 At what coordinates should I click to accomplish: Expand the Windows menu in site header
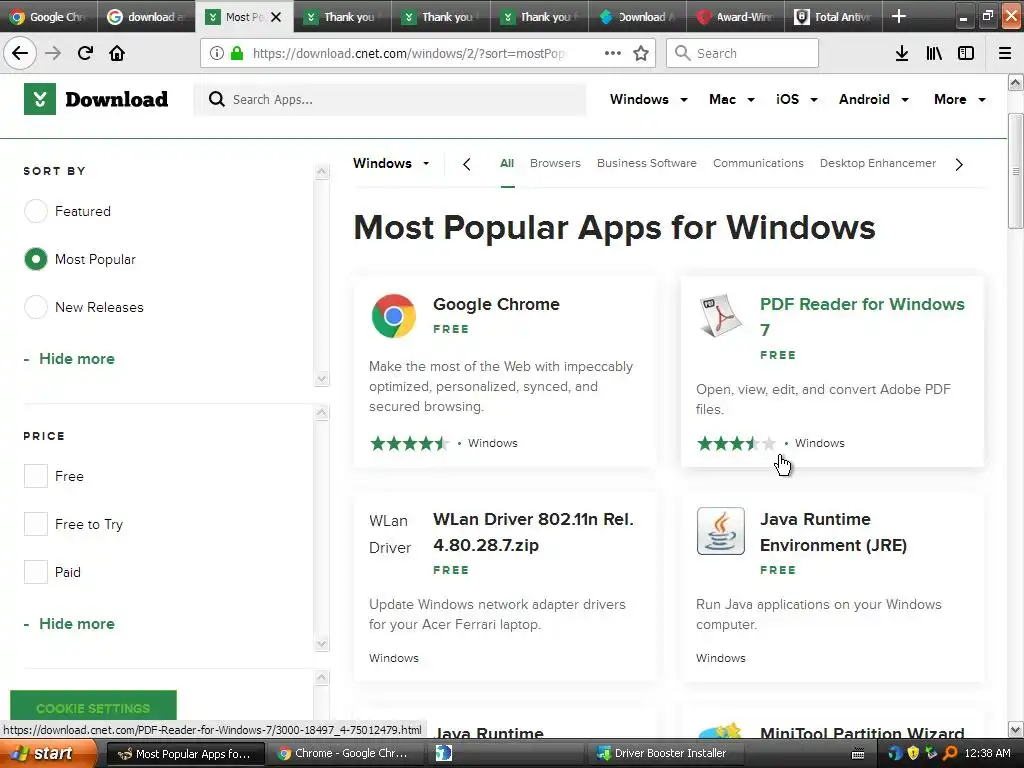[x=648, y=99]
